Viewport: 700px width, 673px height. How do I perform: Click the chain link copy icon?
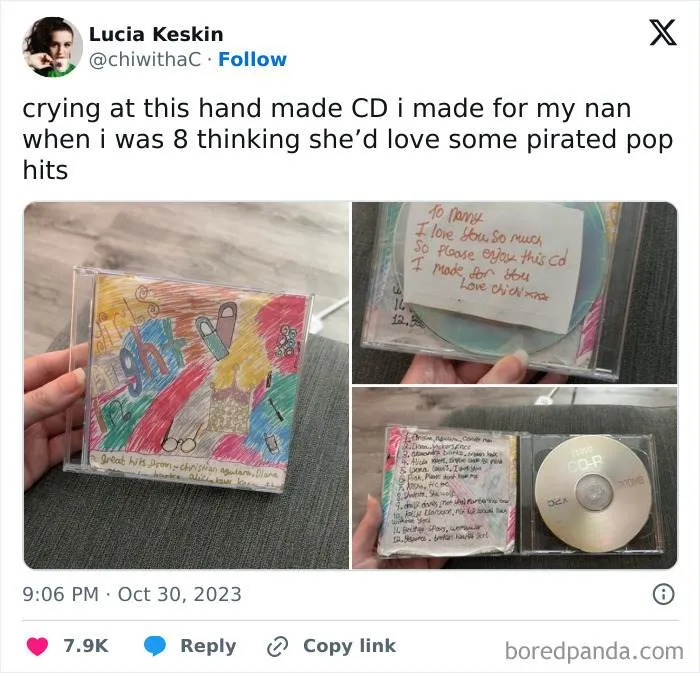click(277, 646)
